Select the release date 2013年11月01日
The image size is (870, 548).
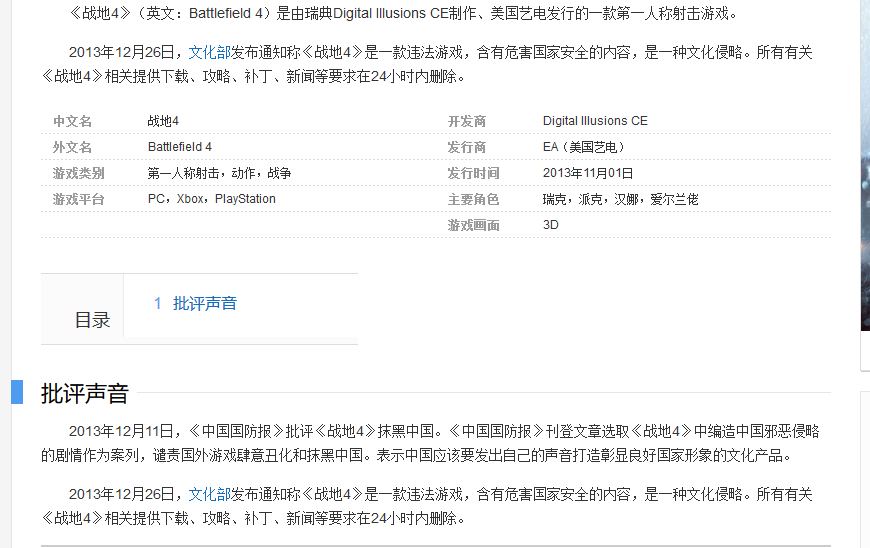point(588,173)
